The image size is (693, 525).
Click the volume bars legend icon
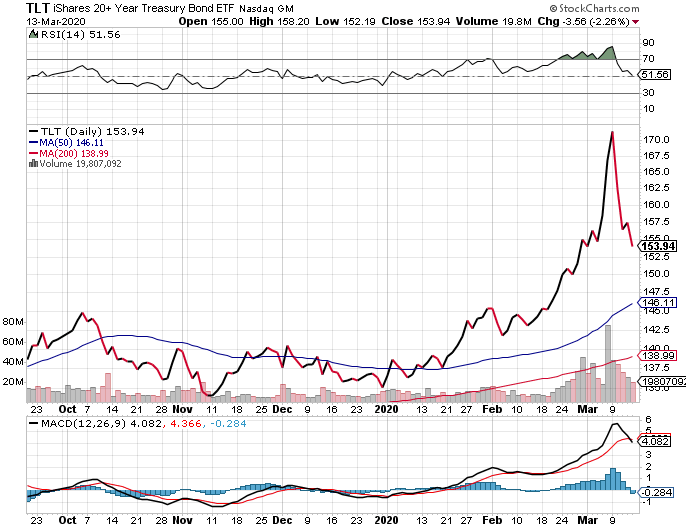click(33, 164)
